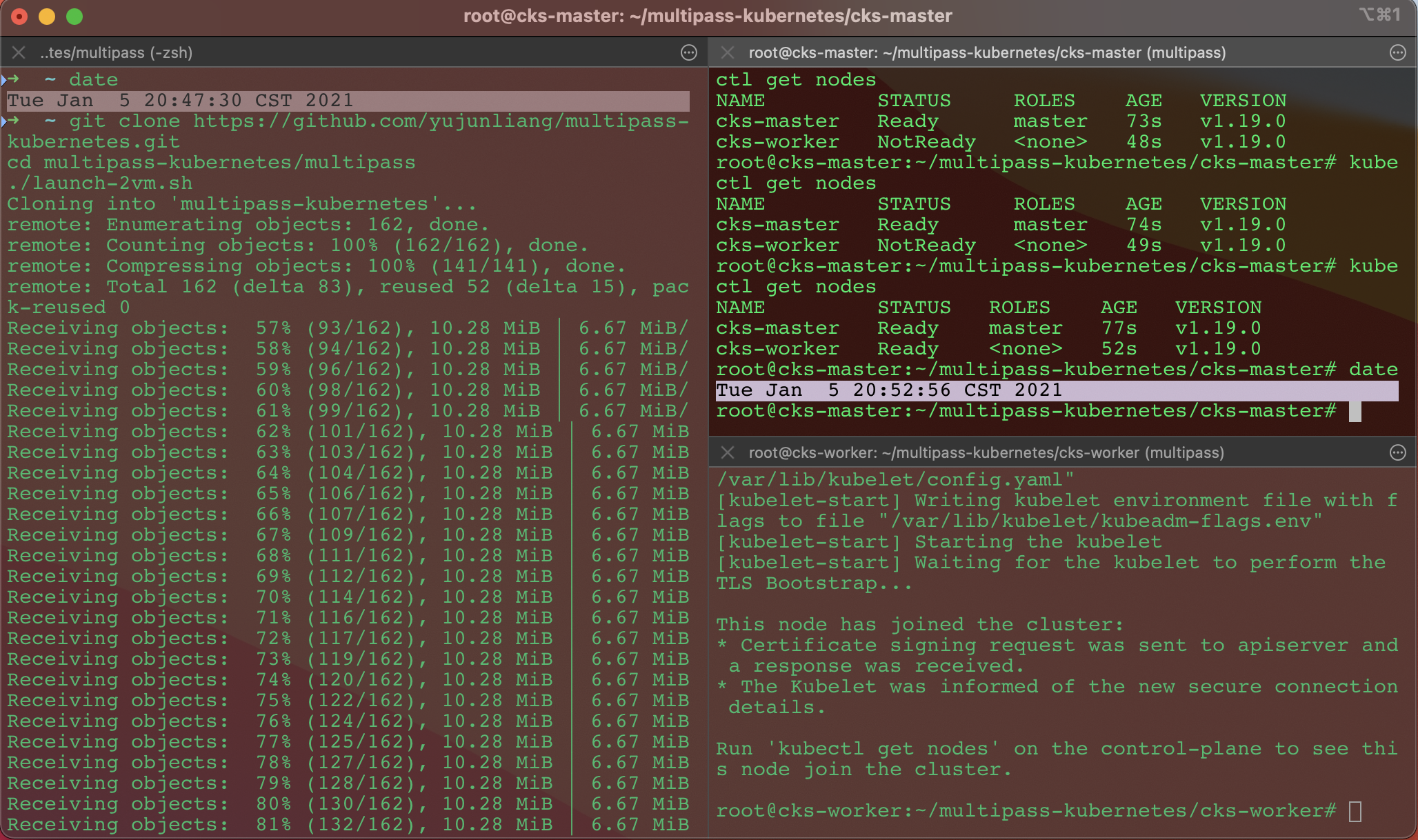Click the github.com multipass-kubernetes URL
1418x840 pixels.
[440, 121]
